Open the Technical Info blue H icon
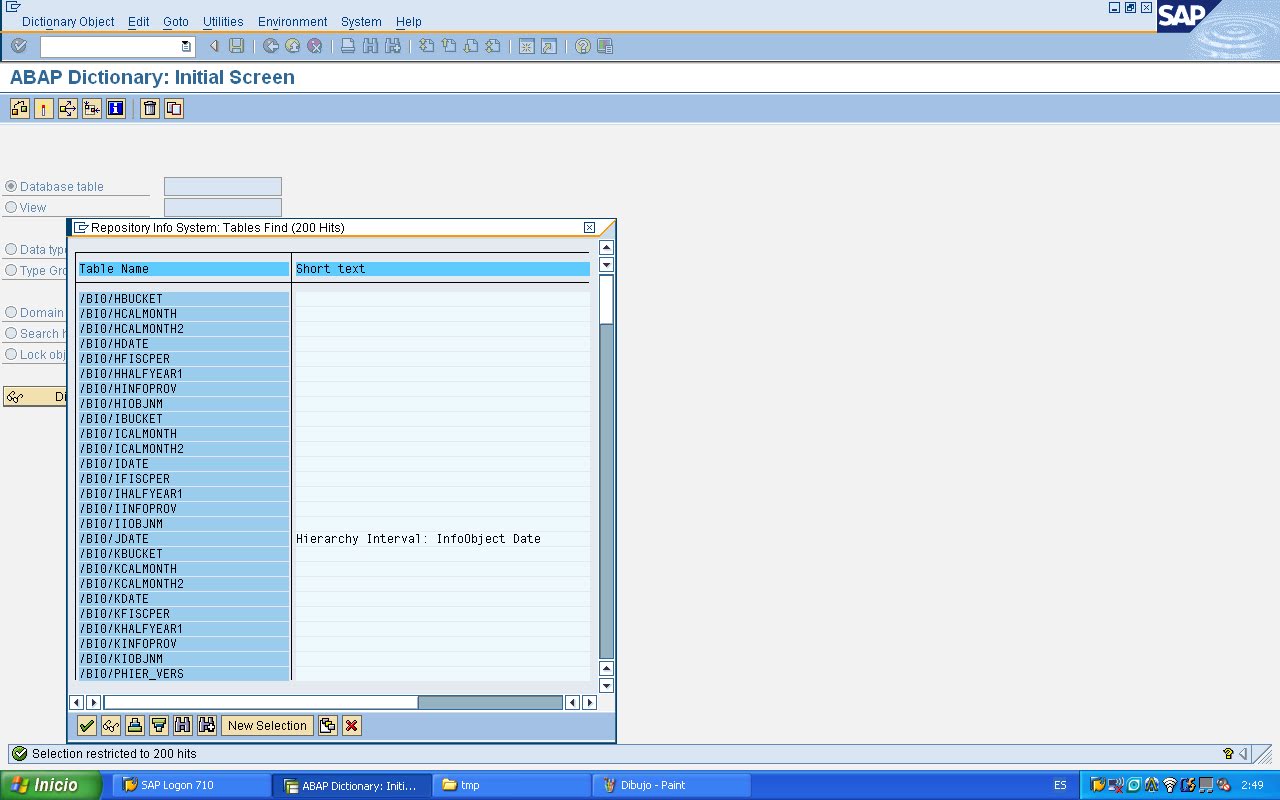The height and width of the screenshot is (800, 1280). click(115, 108)
